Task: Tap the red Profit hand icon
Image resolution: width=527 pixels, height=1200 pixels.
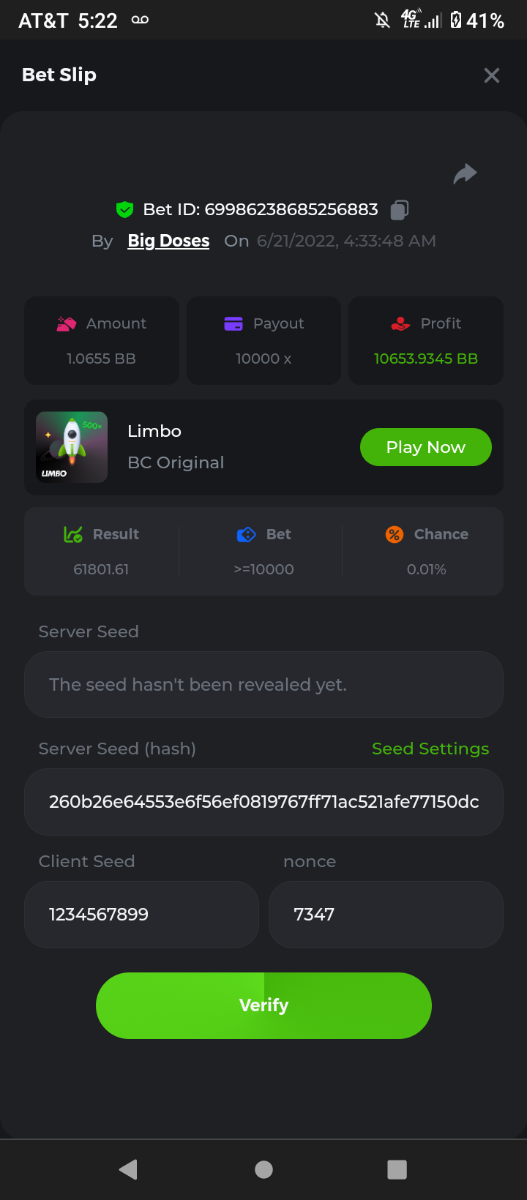Action: pyautogui.click(x=400, y=323)
